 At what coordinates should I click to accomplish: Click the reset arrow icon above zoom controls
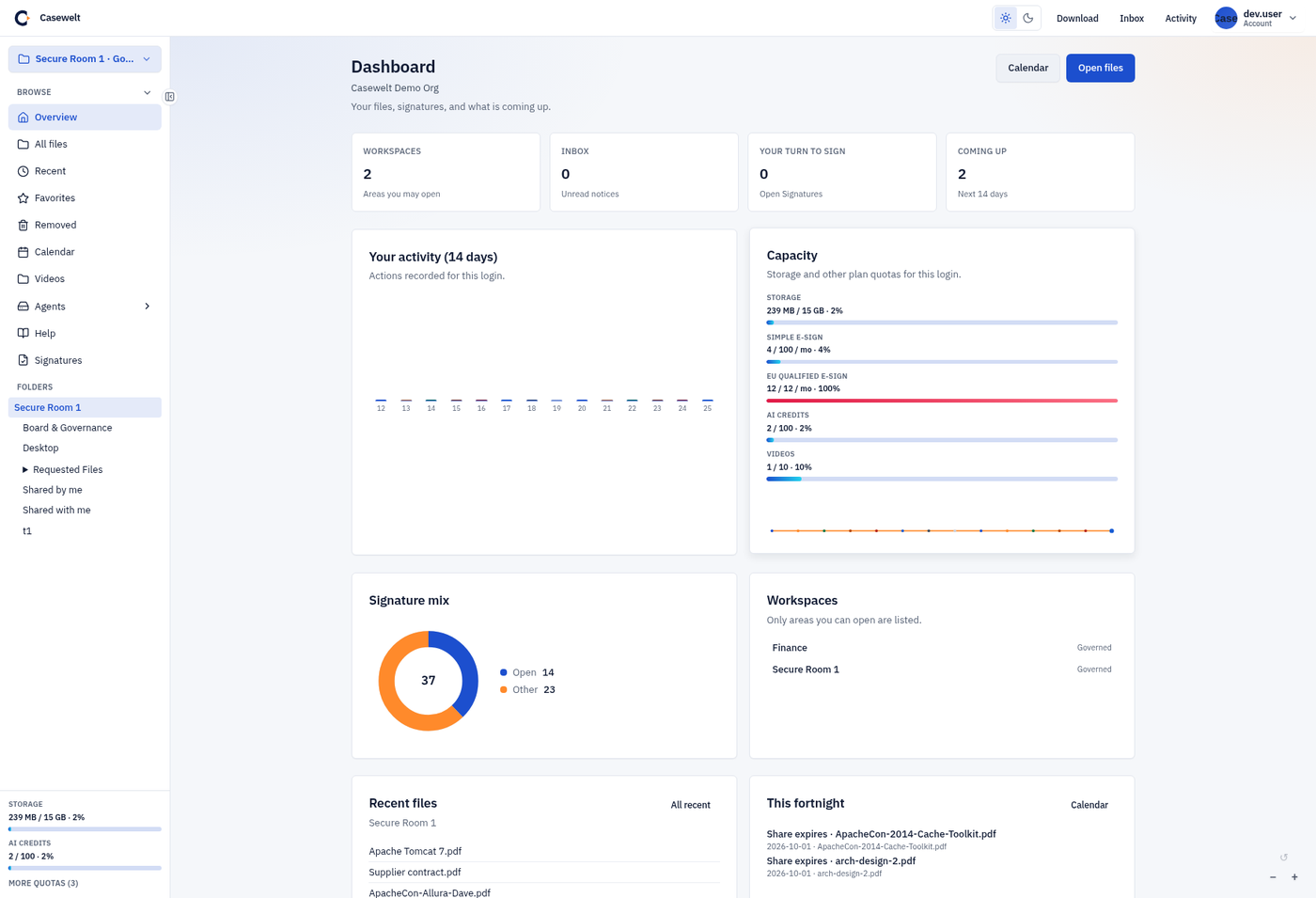(x=1284, y=858)
